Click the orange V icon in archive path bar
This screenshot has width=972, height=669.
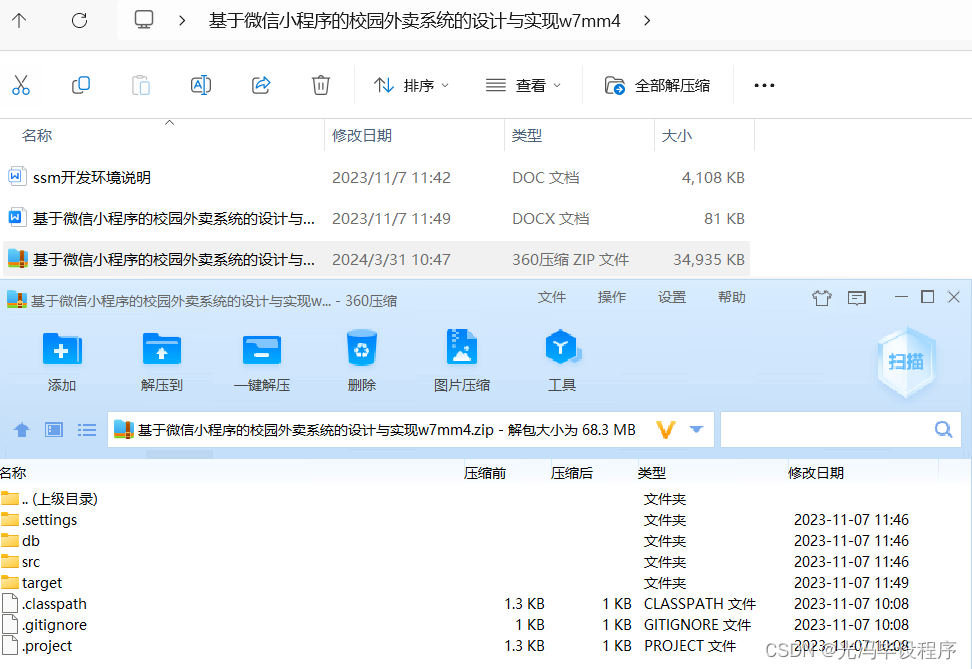666,429
